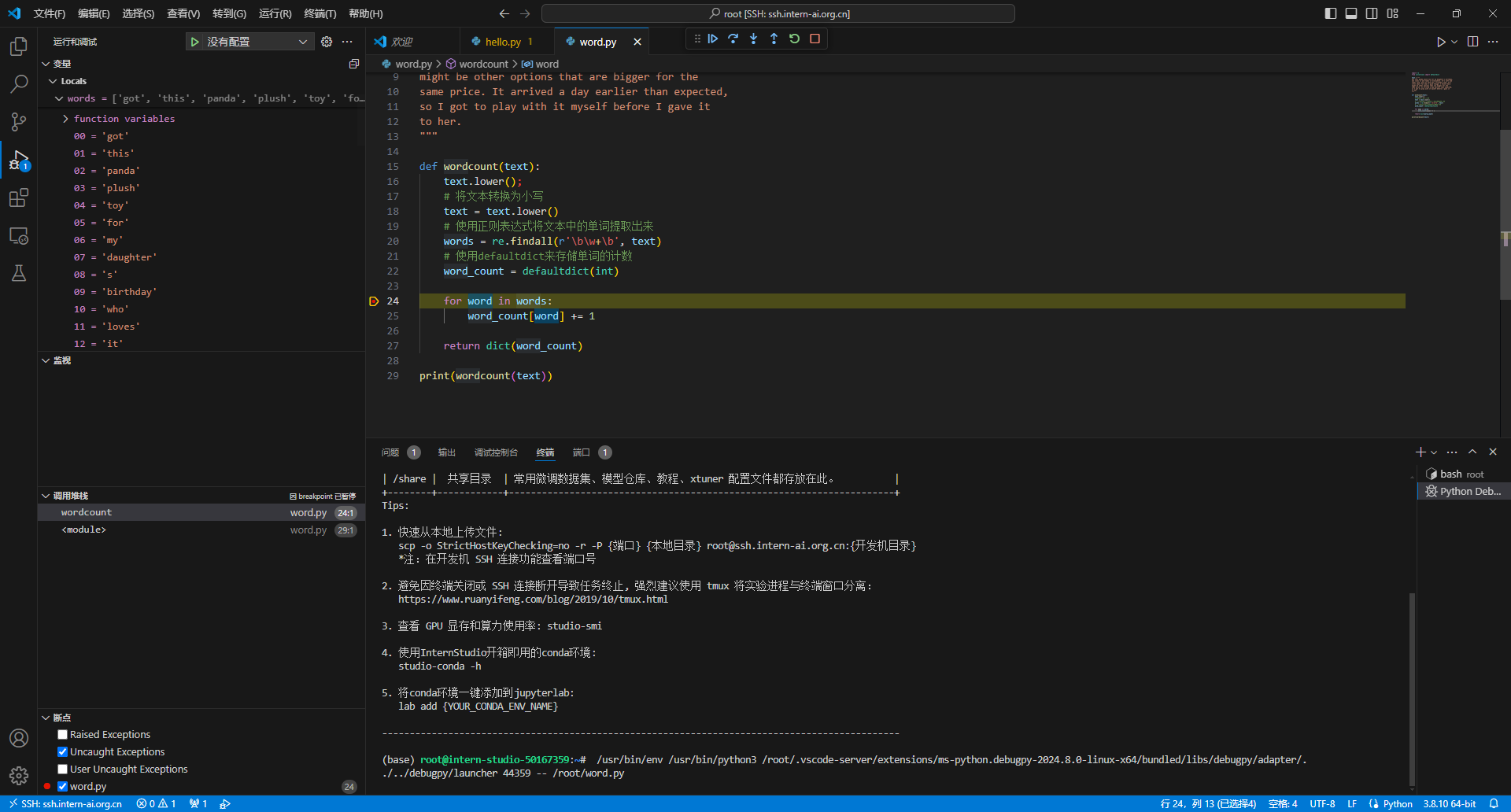Maximize the bottom panel size
The height and width of the screenshot is (812, 1511).
(1472, 452)
